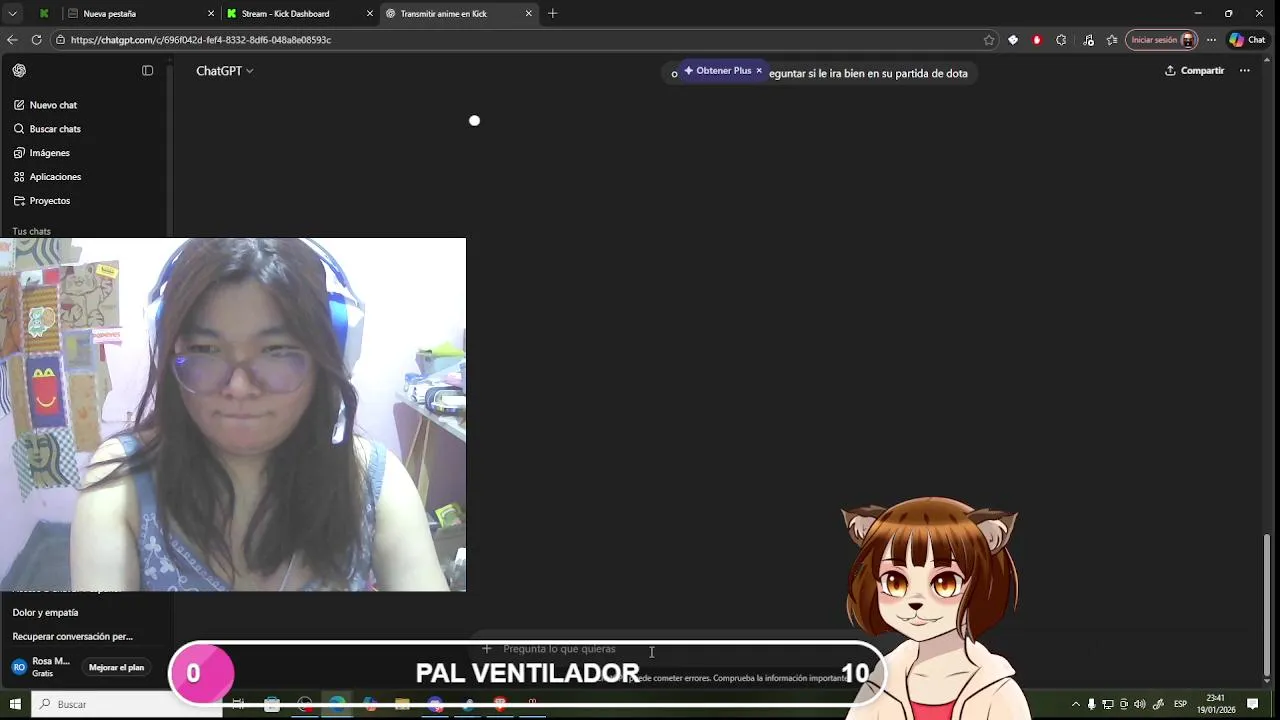
Task: Click the plus attach icon in the prompt box
Action: click(x=487, y=649)
